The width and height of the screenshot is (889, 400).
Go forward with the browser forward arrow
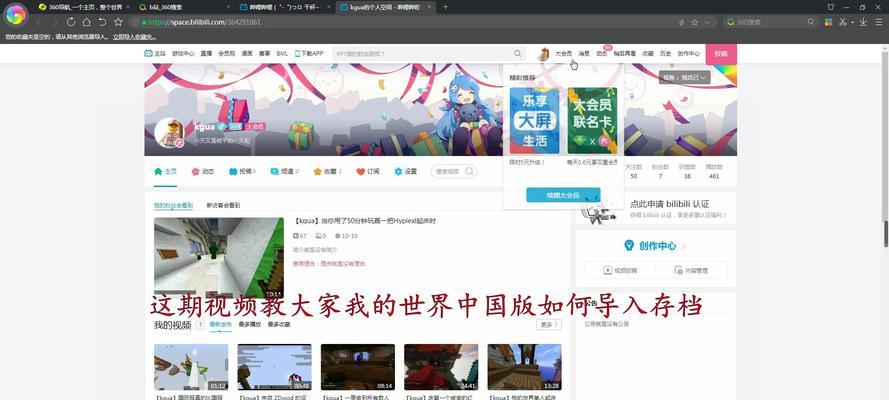[55, 22]
